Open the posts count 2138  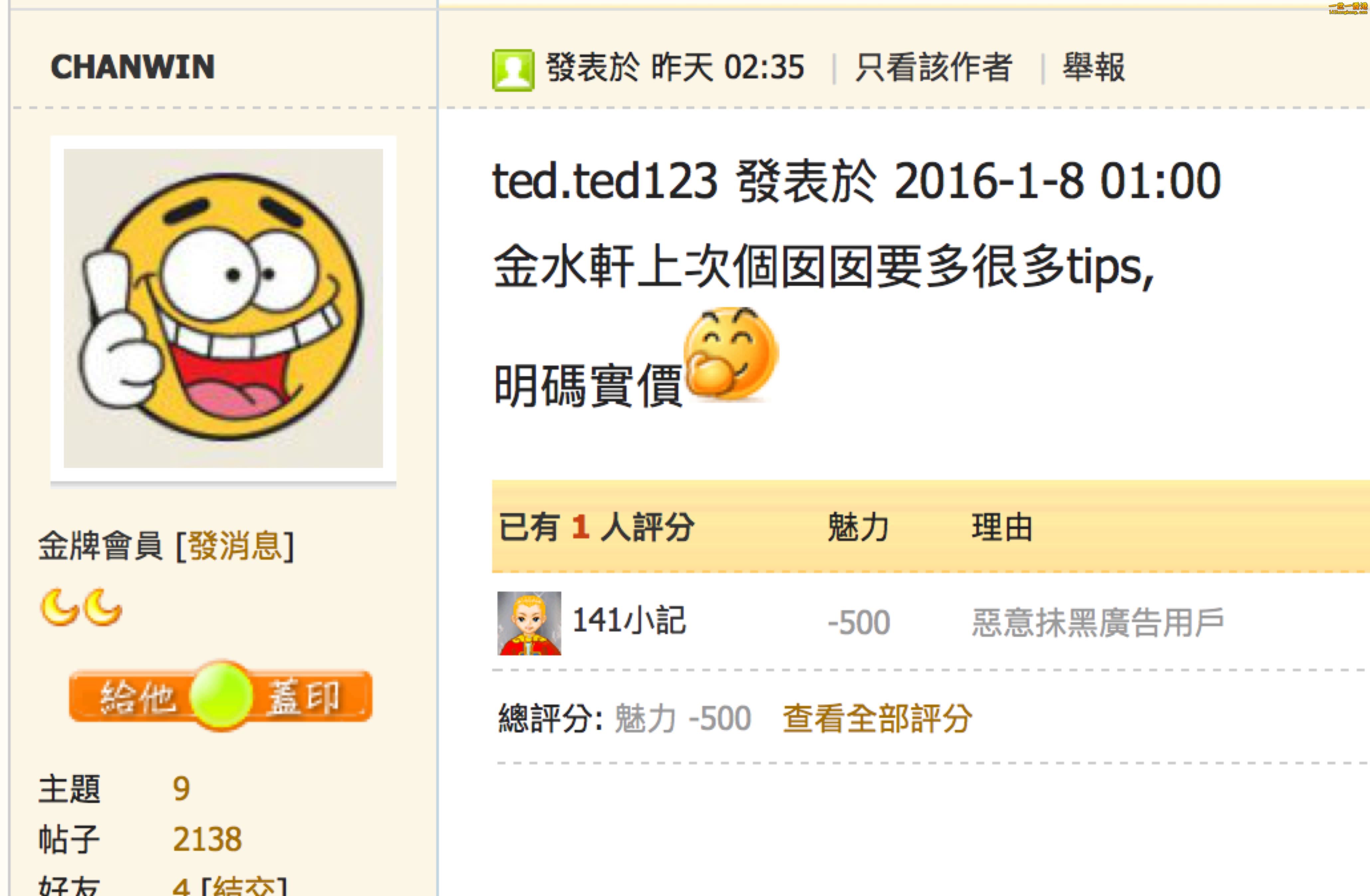click(207, 839)
